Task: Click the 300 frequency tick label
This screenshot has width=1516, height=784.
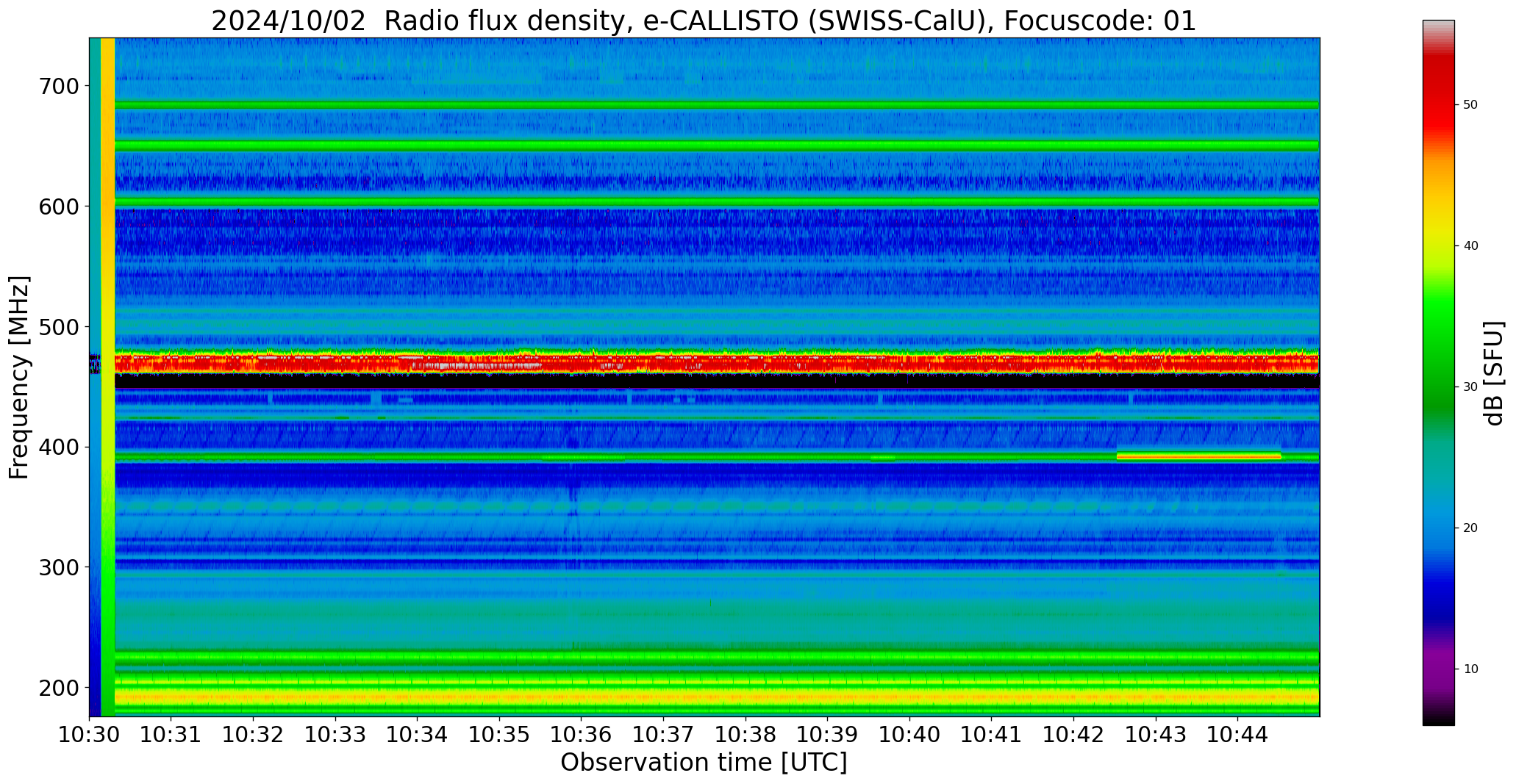Action: tap(58, 567)
